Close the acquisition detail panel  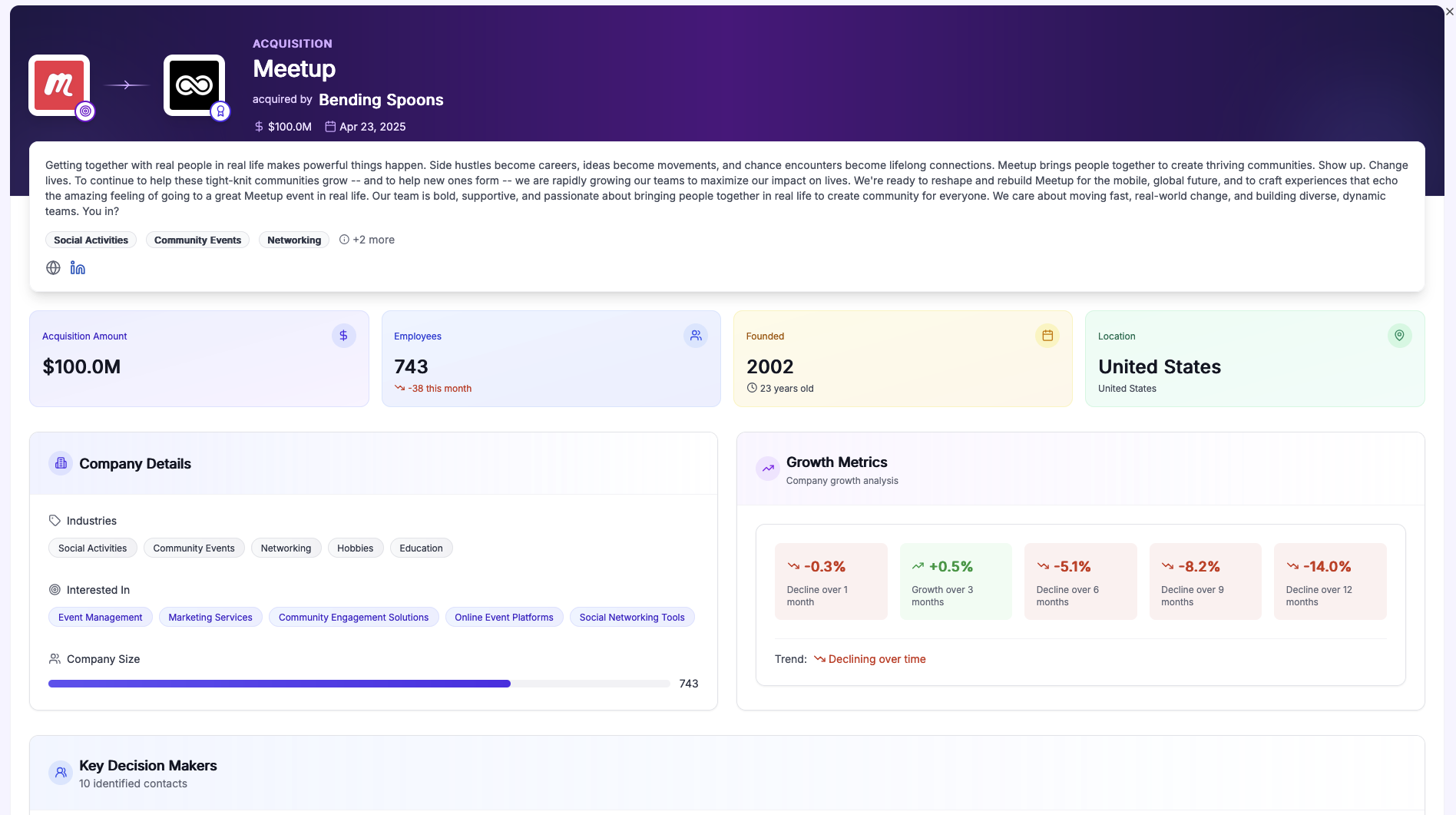pos(1450,12)
